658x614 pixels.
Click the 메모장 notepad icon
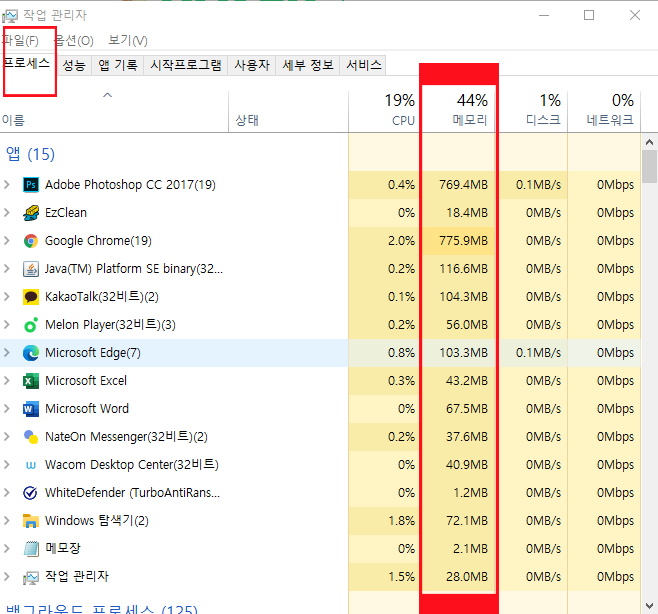(31, 549)
